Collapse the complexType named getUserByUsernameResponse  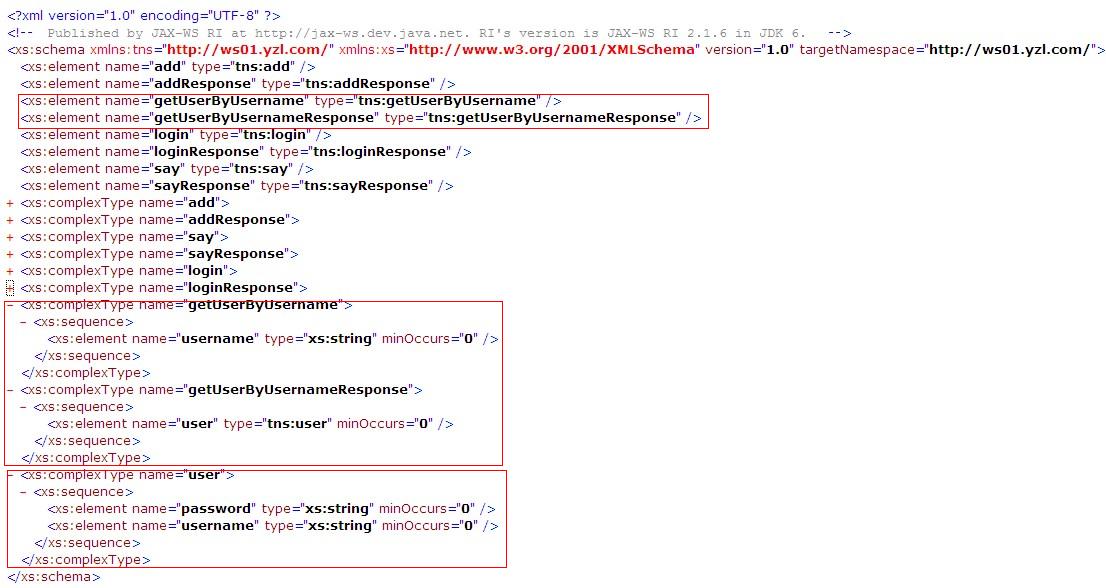[10, 390]
